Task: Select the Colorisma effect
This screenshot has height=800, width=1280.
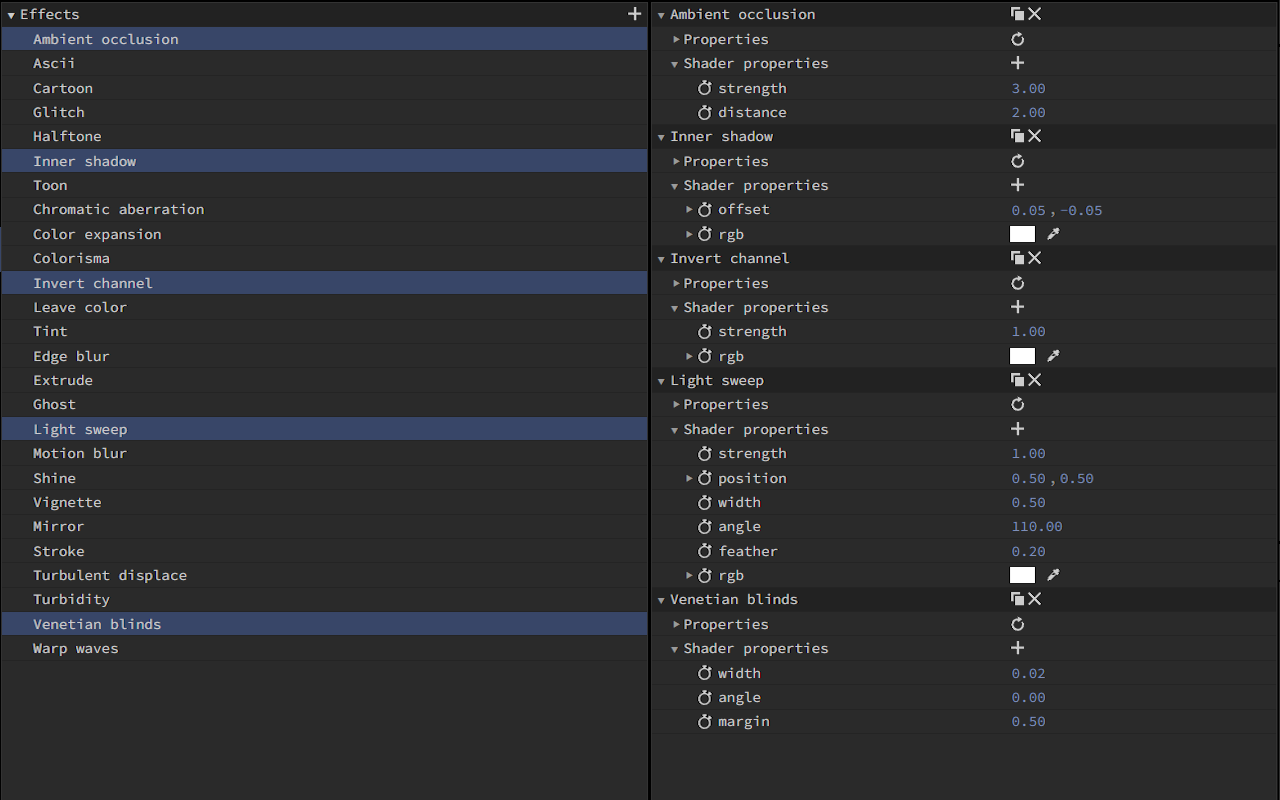Action: (x=324, y=258)
